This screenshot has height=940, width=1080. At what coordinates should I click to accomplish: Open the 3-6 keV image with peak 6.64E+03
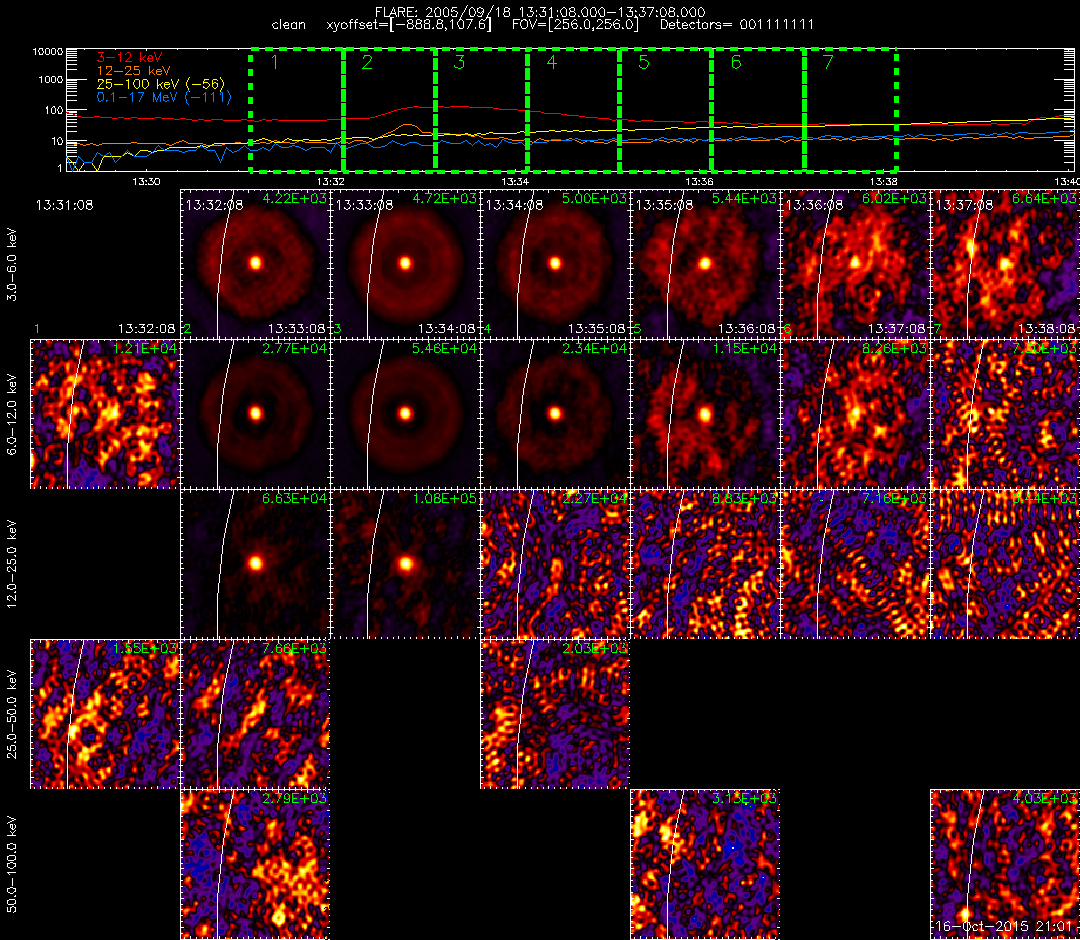(1006, 264)
